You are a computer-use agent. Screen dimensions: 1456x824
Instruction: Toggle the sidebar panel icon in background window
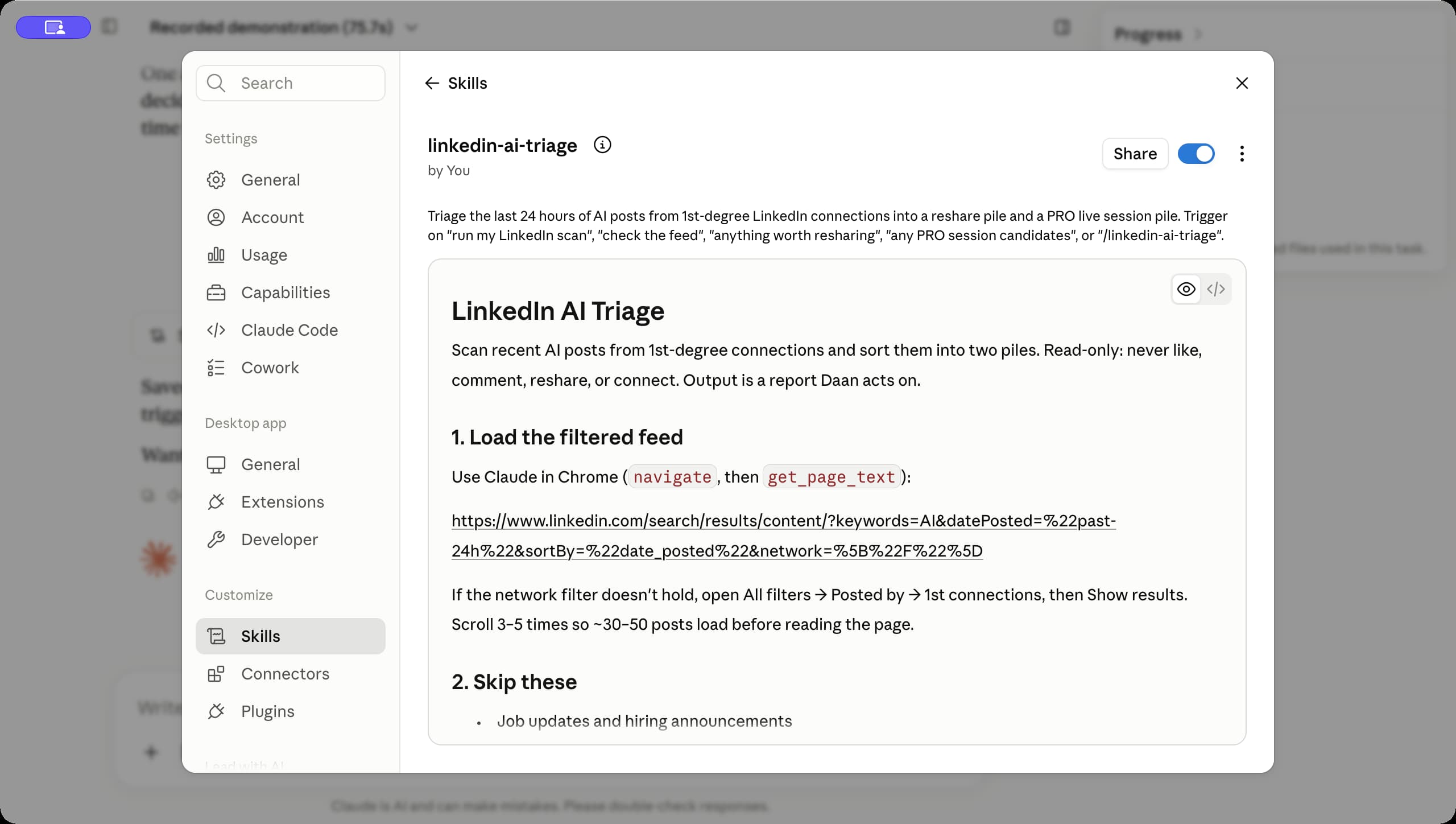point(109,27)
